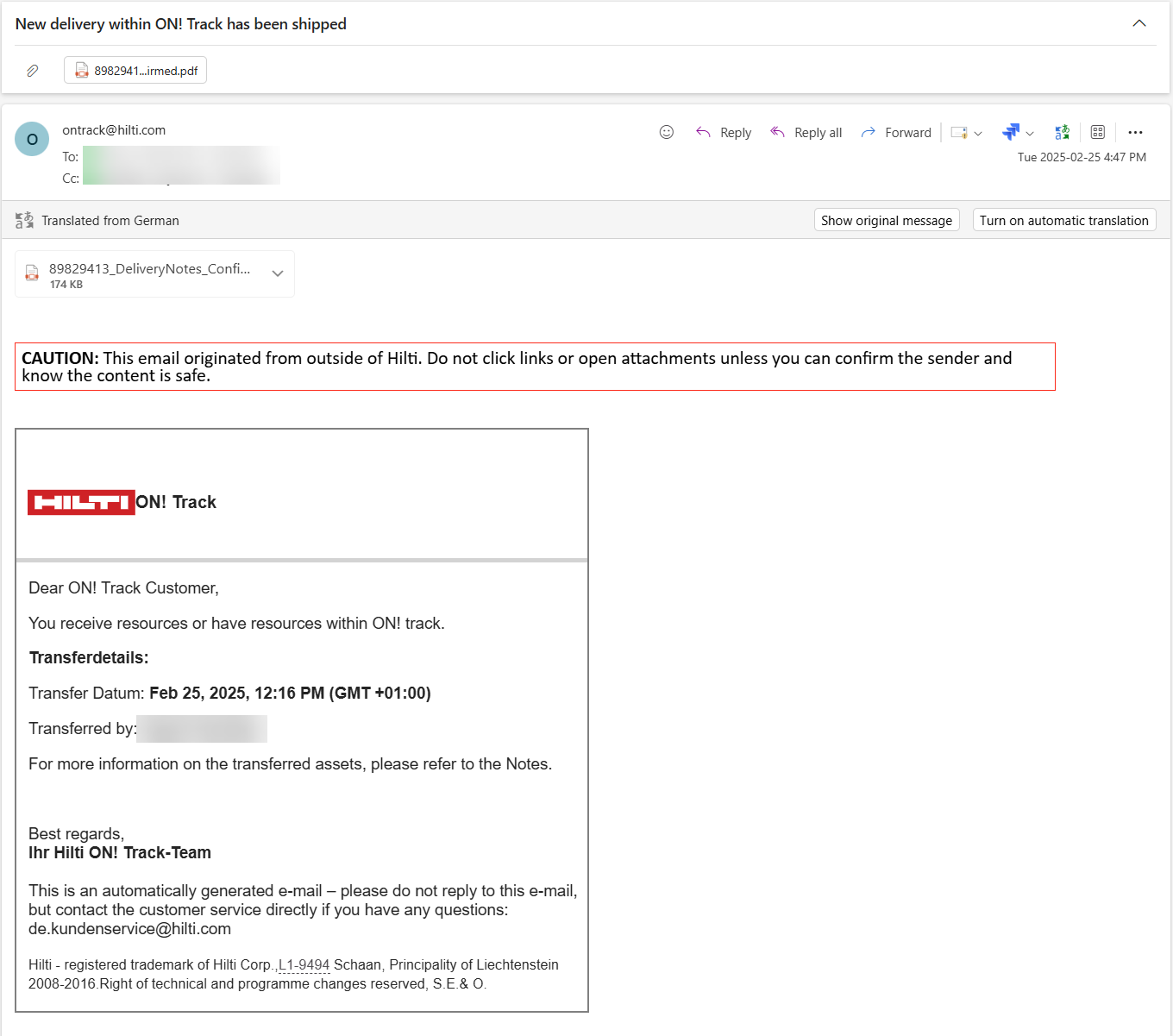Click the email subject line text
The height and width of the screenshot is (1036, 1173).
coord(181,24)
